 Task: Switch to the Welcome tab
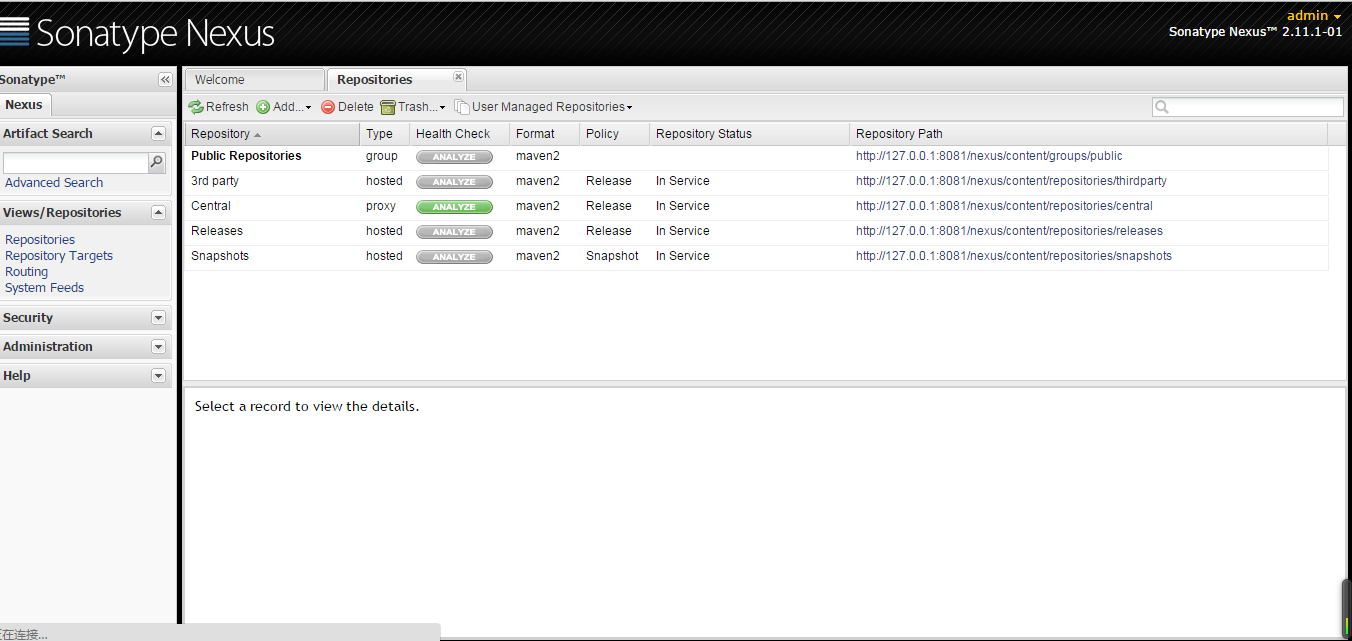[254, 80]
